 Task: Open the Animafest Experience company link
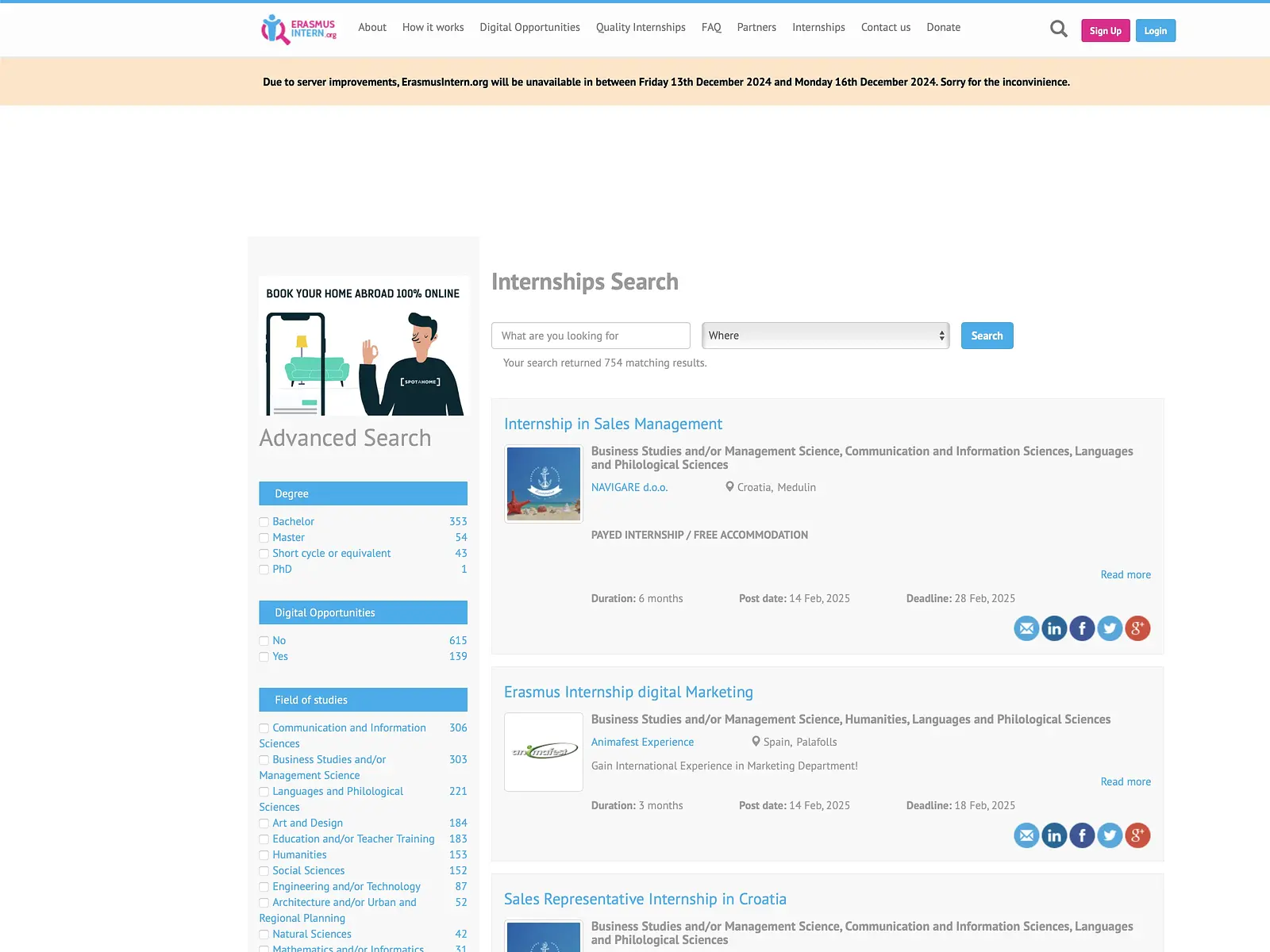(x=642, y=742)
